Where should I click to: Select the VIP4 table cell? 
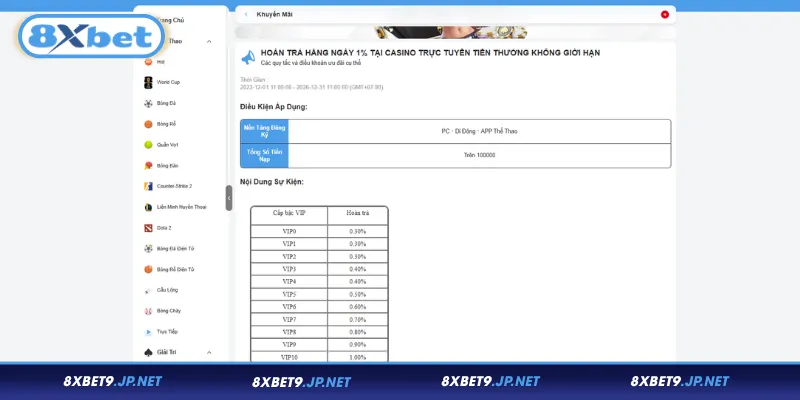click(289, 282)
